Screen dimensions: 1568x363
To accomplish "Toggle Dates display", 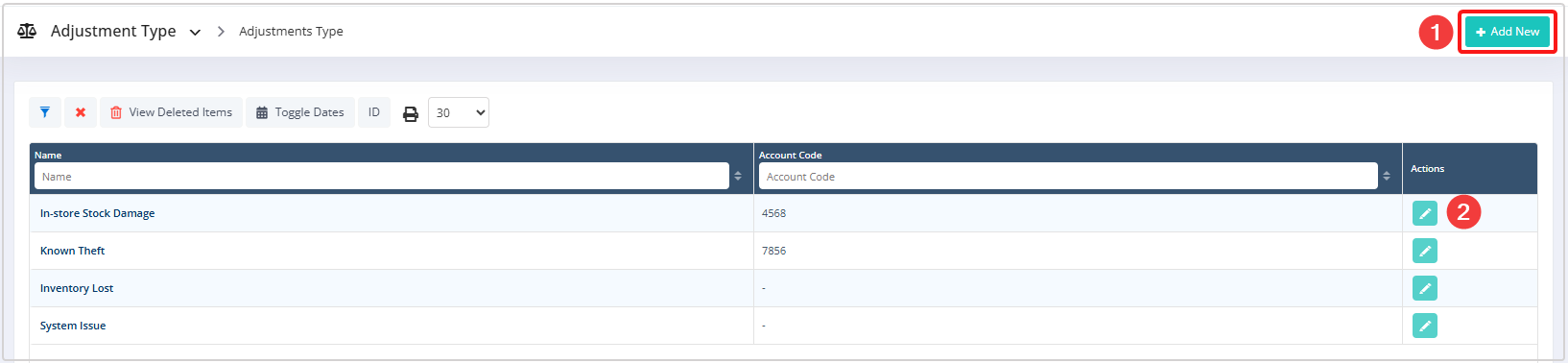I will point(300,112).
